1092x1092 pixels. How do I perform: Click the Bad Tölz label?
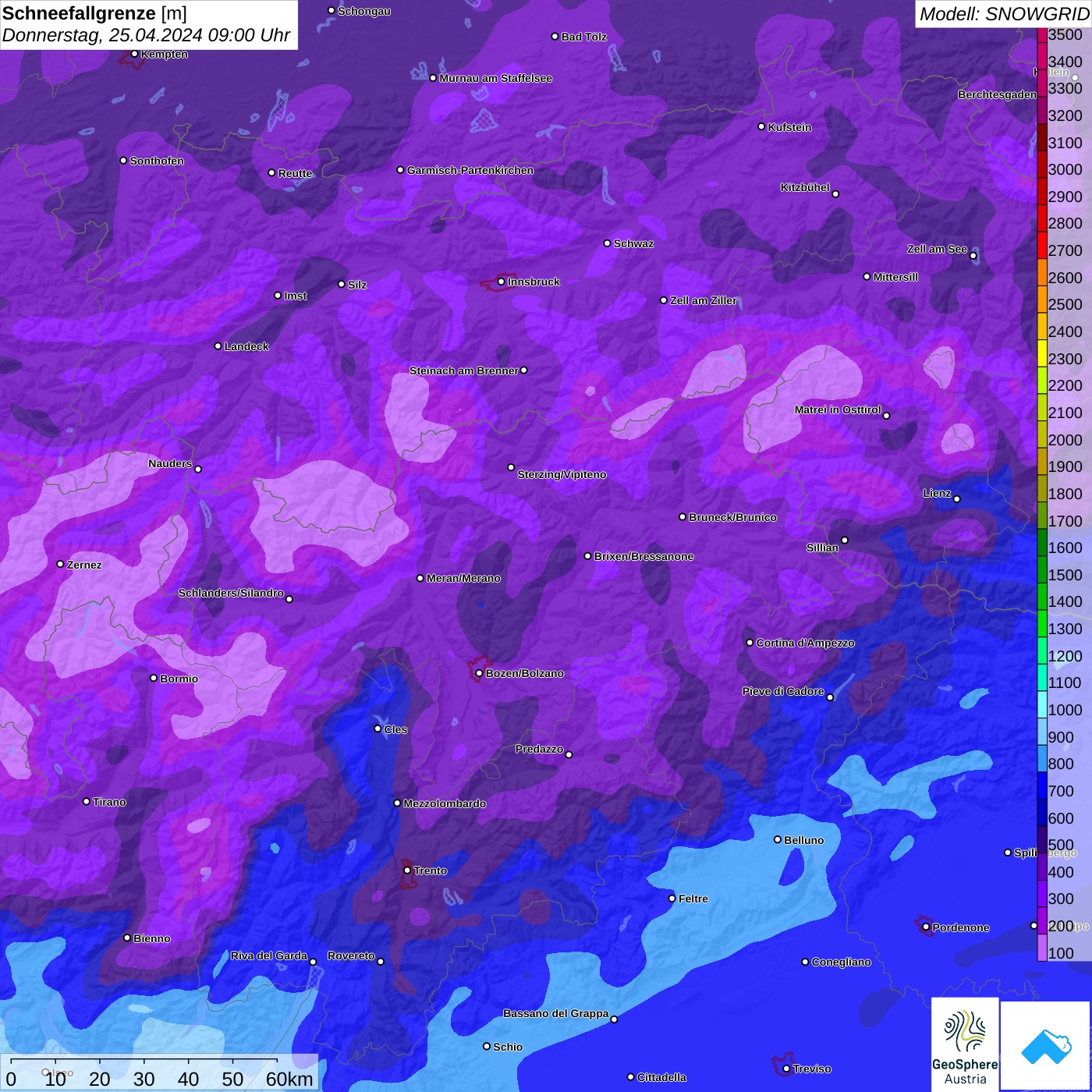tap(583, 37)
